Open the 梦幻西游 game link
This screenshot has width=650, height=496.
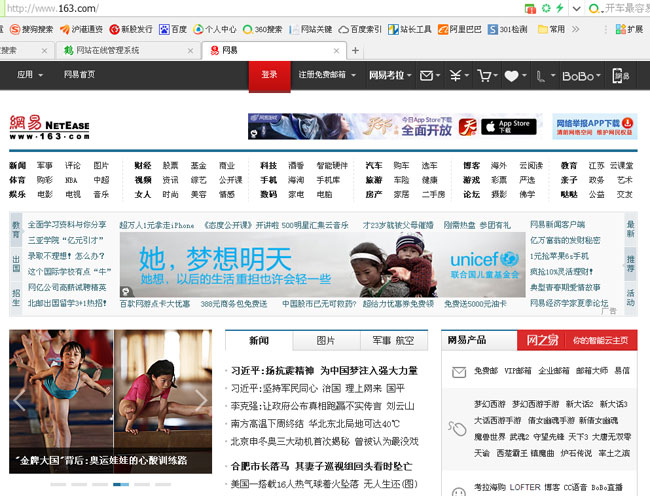pos(490,404)
